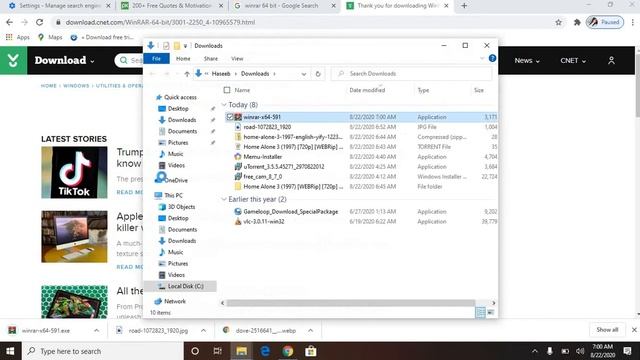The width and height of the screenshot is (640, 360).
Task: Switch to large icons view in Explorer
Action: pyautogui.click(x=491, y=313)
